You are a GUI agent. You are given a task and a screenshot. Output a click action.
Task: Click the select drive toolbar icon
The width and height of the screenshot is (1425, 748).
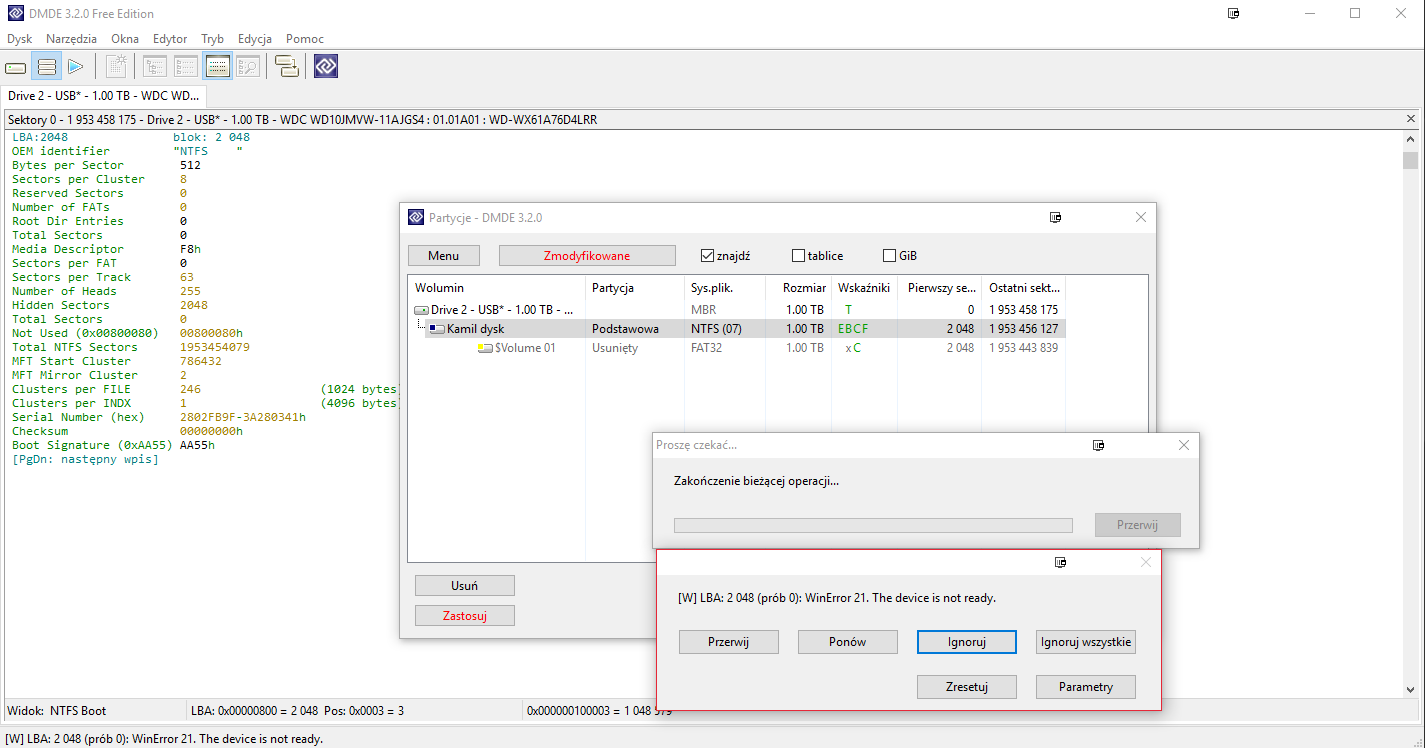click(x=15, y=67)
